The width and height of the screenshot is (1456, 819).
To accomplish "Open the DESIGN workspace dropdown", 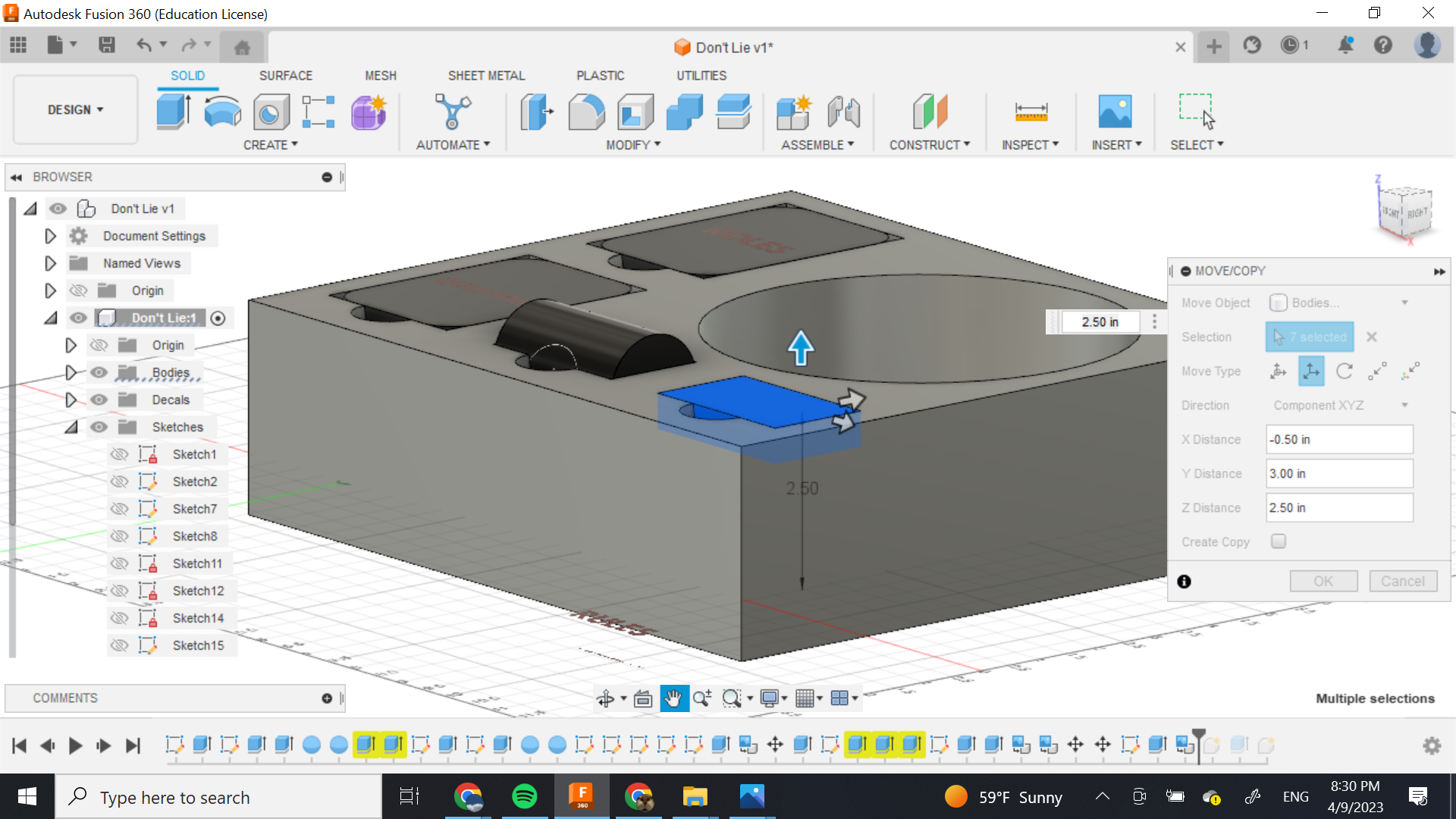I will 75,110.
